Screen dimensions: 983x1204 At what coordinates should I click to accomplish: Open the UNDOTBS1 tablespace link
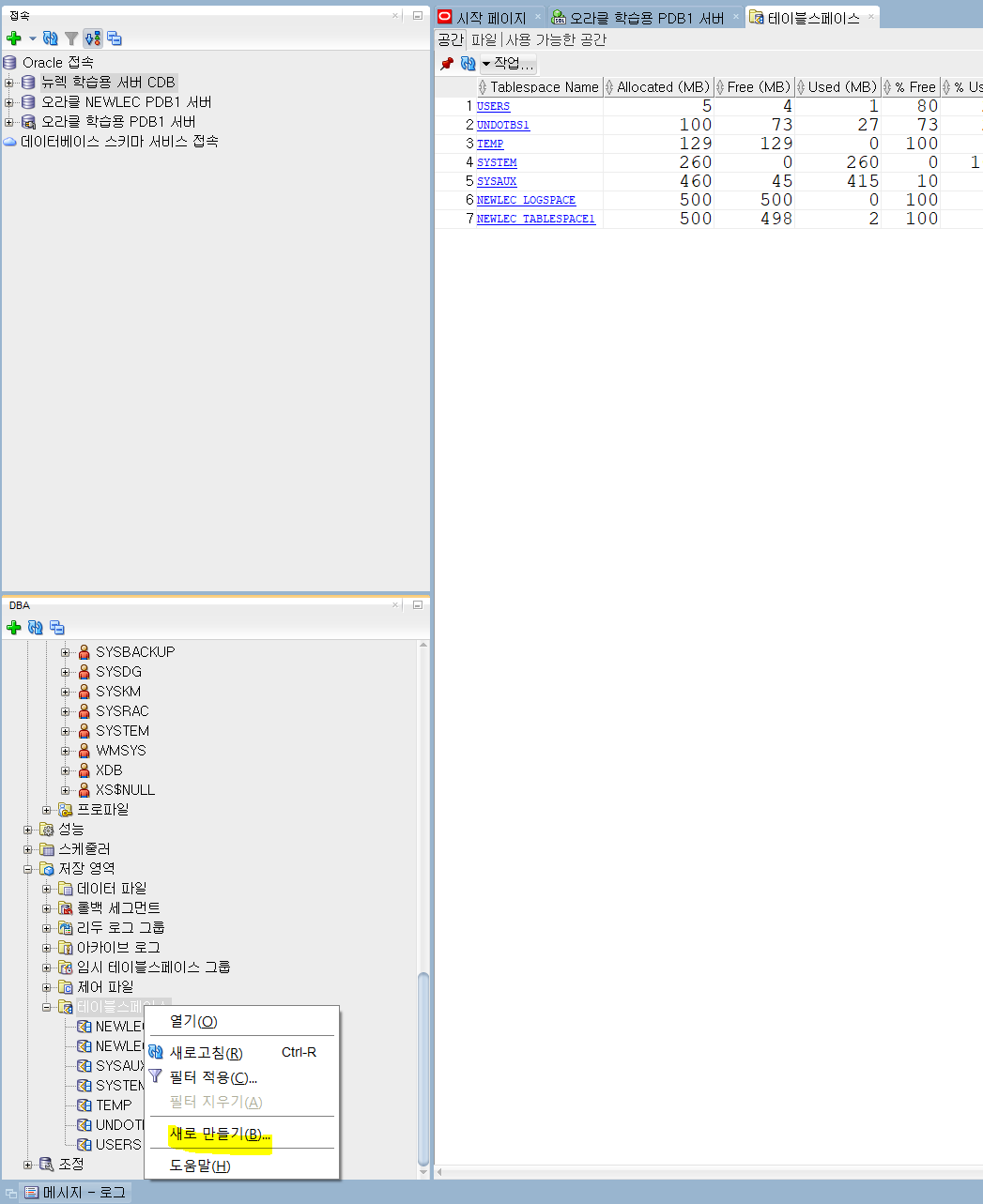click(503, 125)
